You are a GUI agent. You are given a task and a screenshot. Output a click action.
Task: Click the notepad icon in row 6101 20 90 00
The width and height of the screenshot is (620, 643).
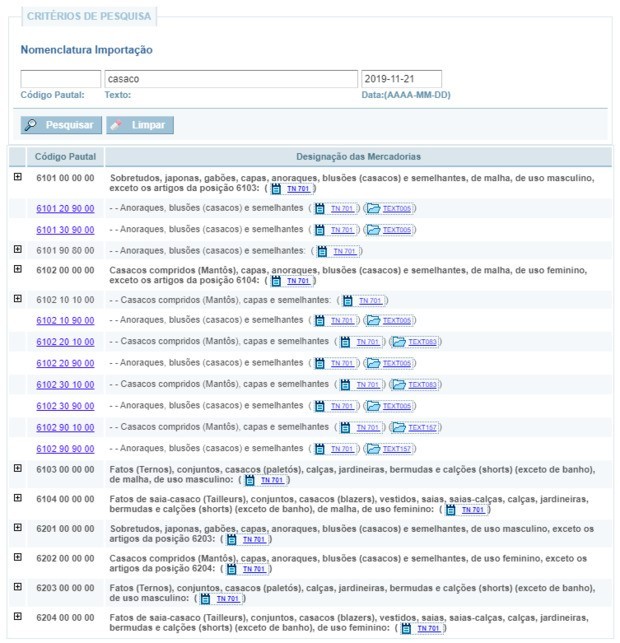[320, 209]
